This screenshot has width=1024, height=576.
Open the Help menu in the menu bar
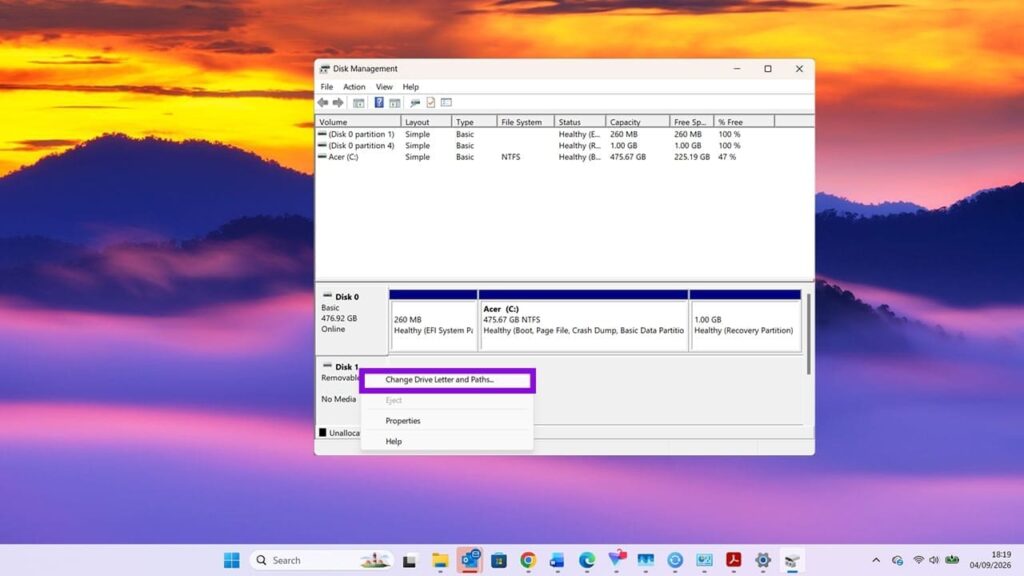[x=410, y=87]
